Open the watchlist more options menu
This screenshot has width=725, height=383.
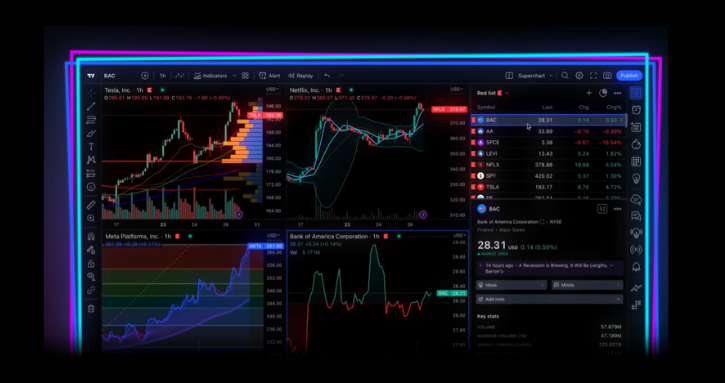click(x=617, y=93)
